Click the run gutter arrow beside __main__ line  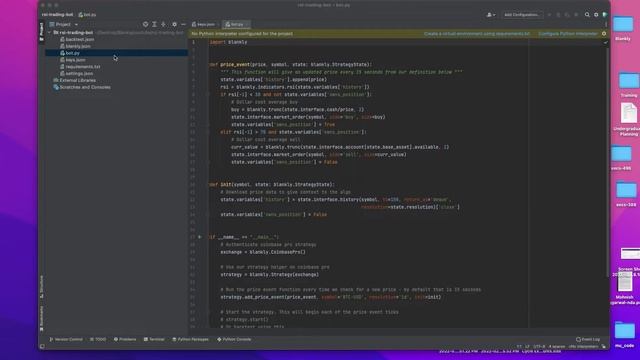tap(200, 237)
